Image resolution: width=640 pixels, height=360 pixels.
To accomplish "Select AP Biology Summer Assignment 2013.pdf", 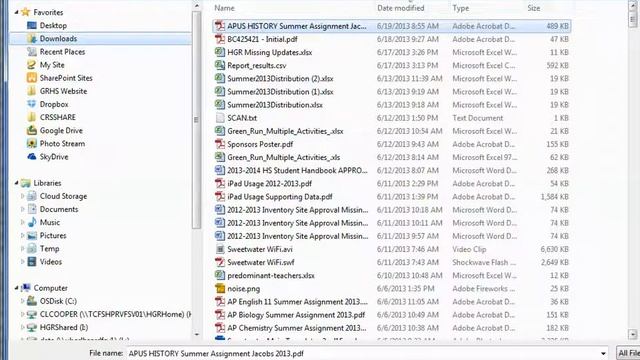I will click(392, 315).
